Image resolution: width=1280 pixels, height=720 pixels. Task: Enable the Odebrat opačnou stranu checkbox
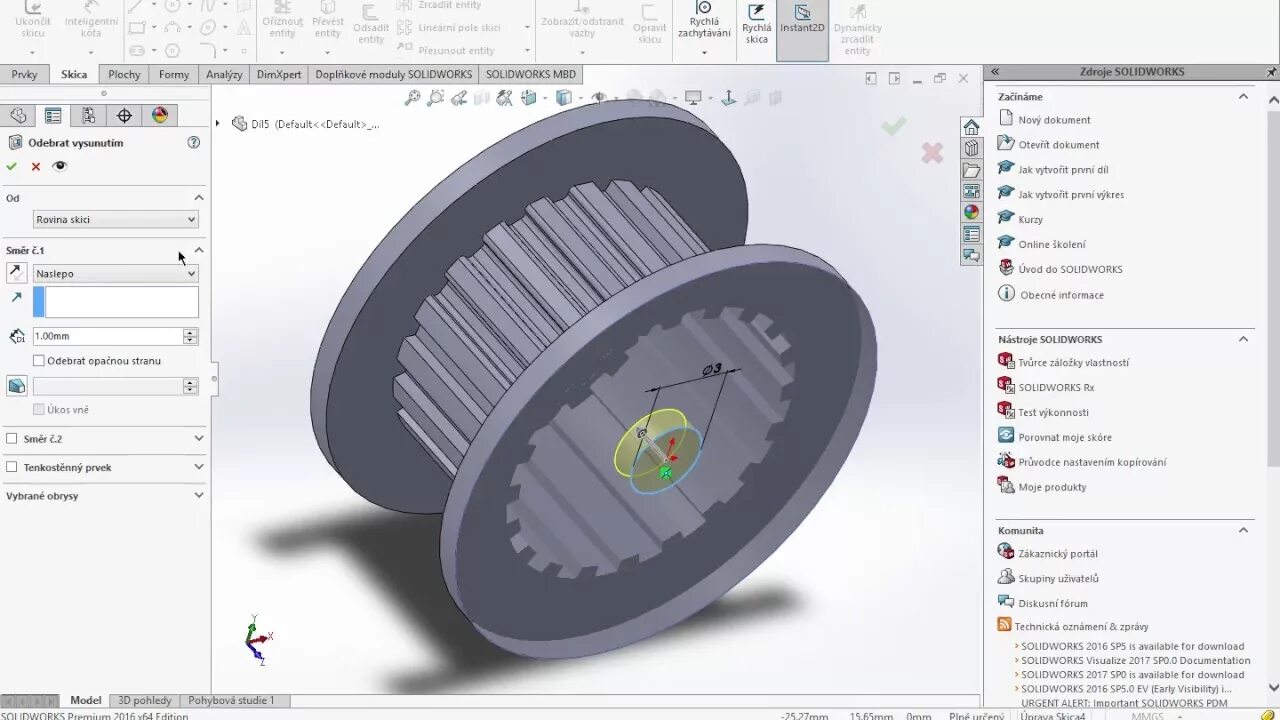tap(39, 360)
